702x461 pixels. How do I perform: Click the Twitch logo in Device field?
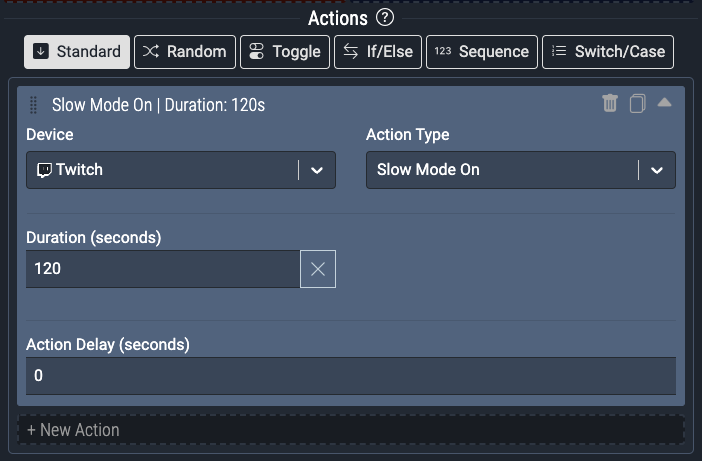pyautogui.click(x=44, y=170)
